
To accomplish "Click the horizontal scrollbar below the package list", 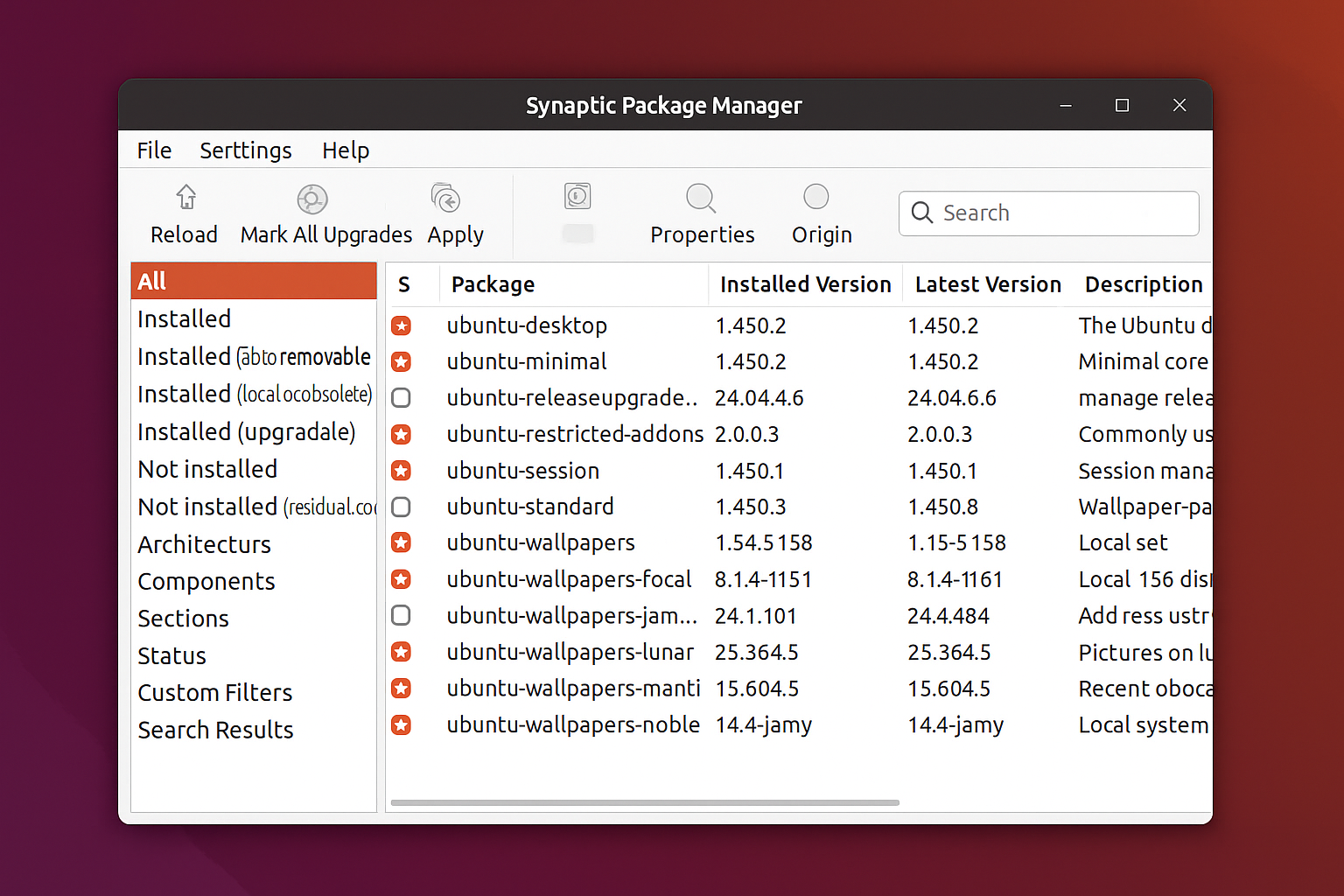I will click(645, 802).
